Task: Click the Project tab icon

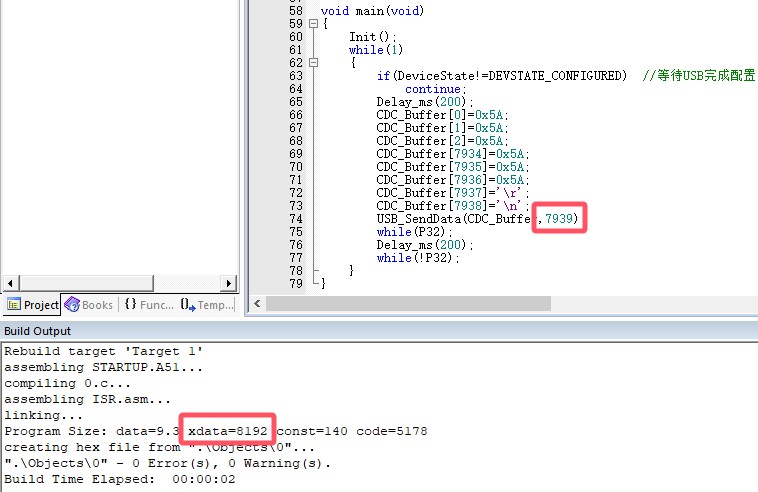Action: tap(14, 305)
